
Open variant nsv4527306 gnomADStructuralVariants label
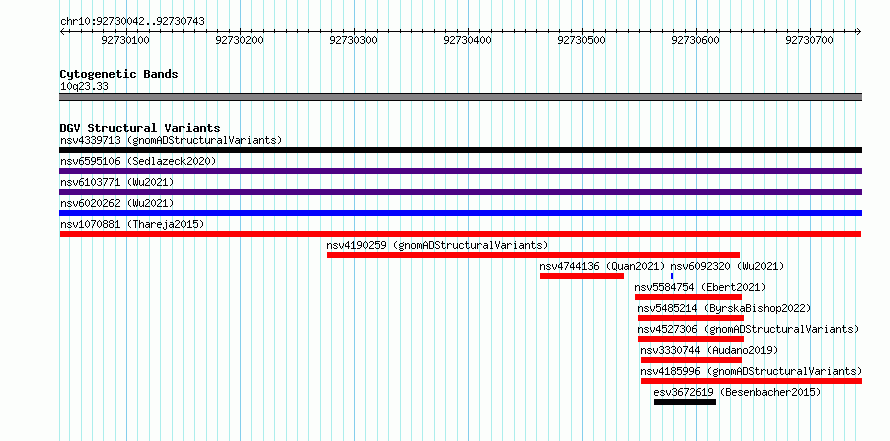pyautogui.click(x=748, y=329)
